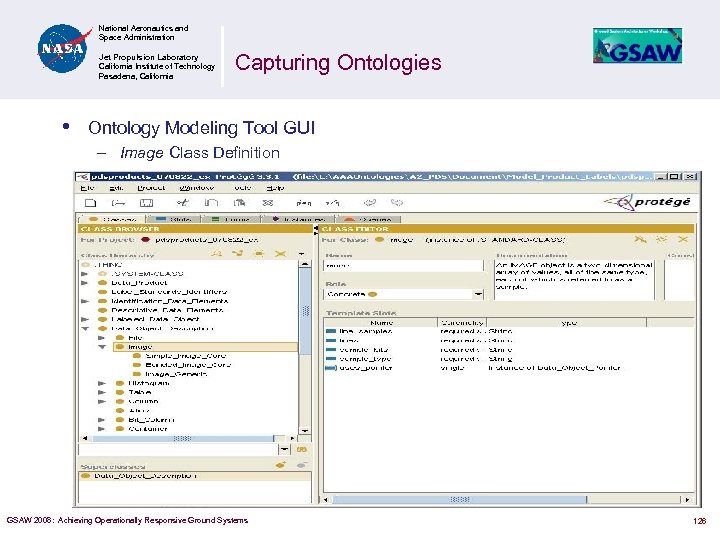Click the Template Slots horizontal scrollbar

pyautogui.click(x=506, y=499)
